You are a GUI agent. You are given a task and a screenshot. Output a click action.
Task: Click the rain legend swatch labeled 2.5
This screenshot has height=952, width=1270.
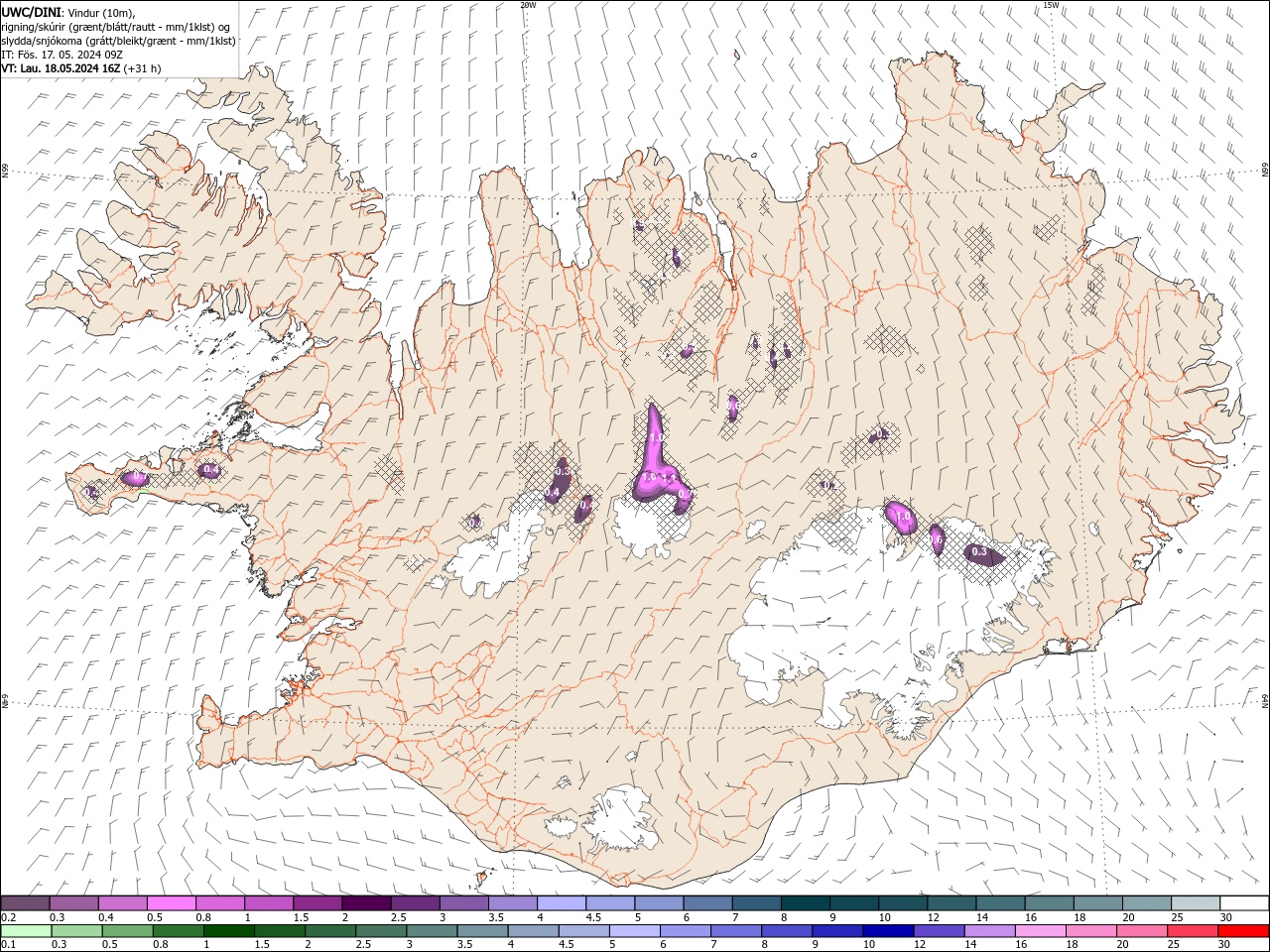(x=381, y=931)
